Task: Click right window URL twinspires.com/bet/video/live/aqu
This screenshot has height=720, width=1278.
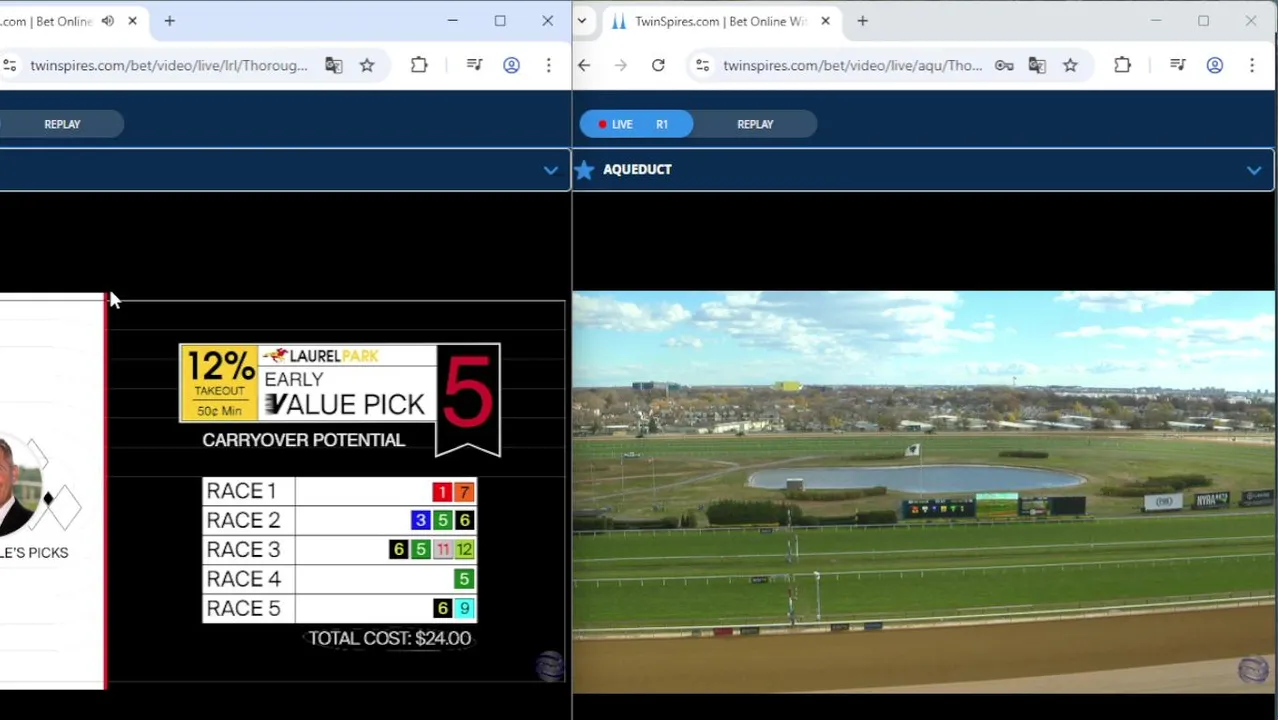Action: pos(853,65)
